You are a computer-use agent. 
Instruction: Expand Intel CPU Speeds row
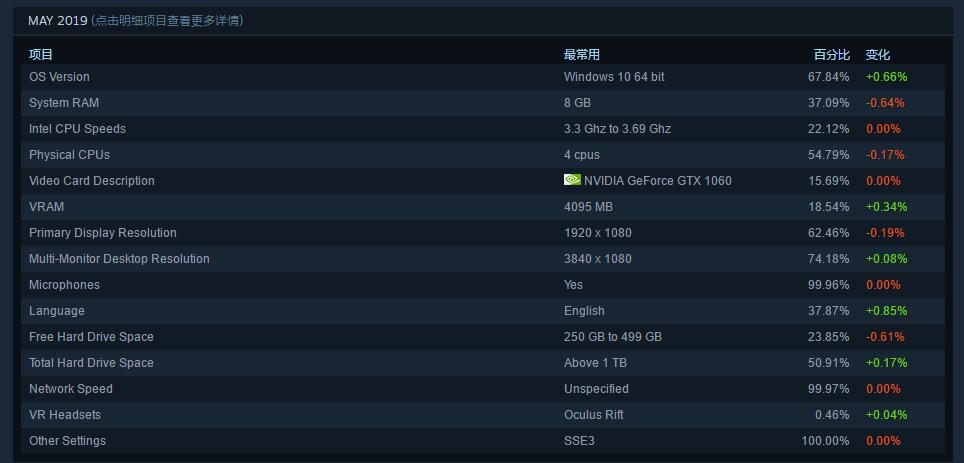pos(483,129)
